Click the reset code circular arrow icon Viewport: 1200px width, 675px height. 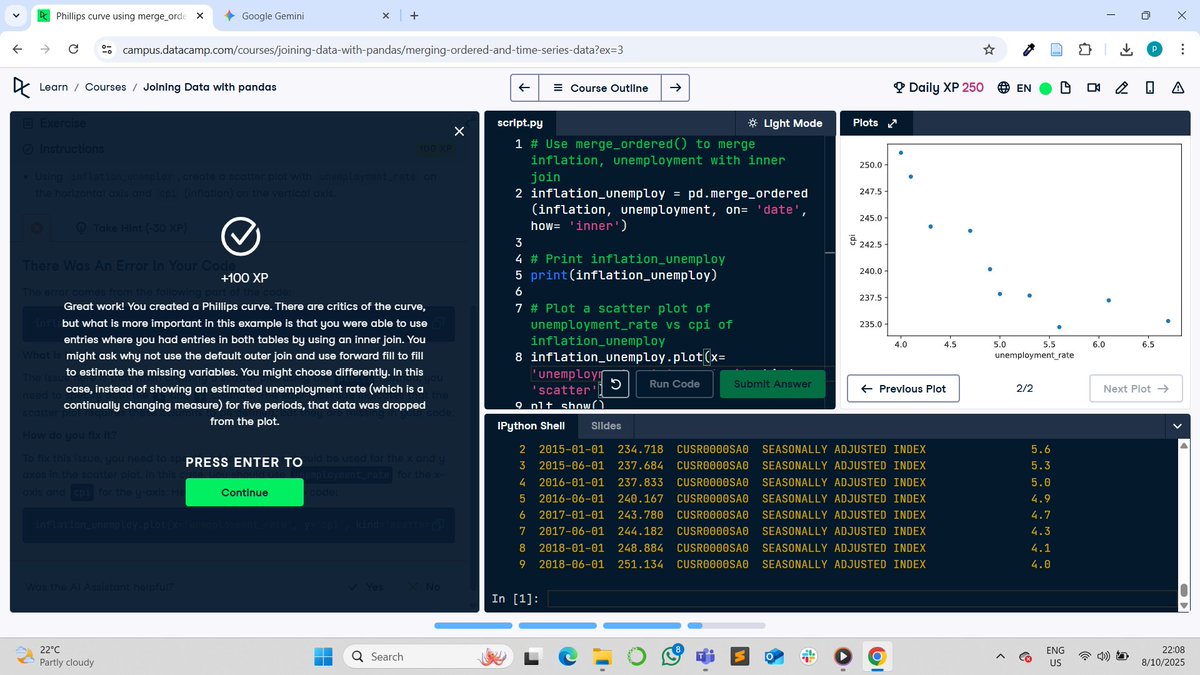pyautogui.click(x=615, y=383)
